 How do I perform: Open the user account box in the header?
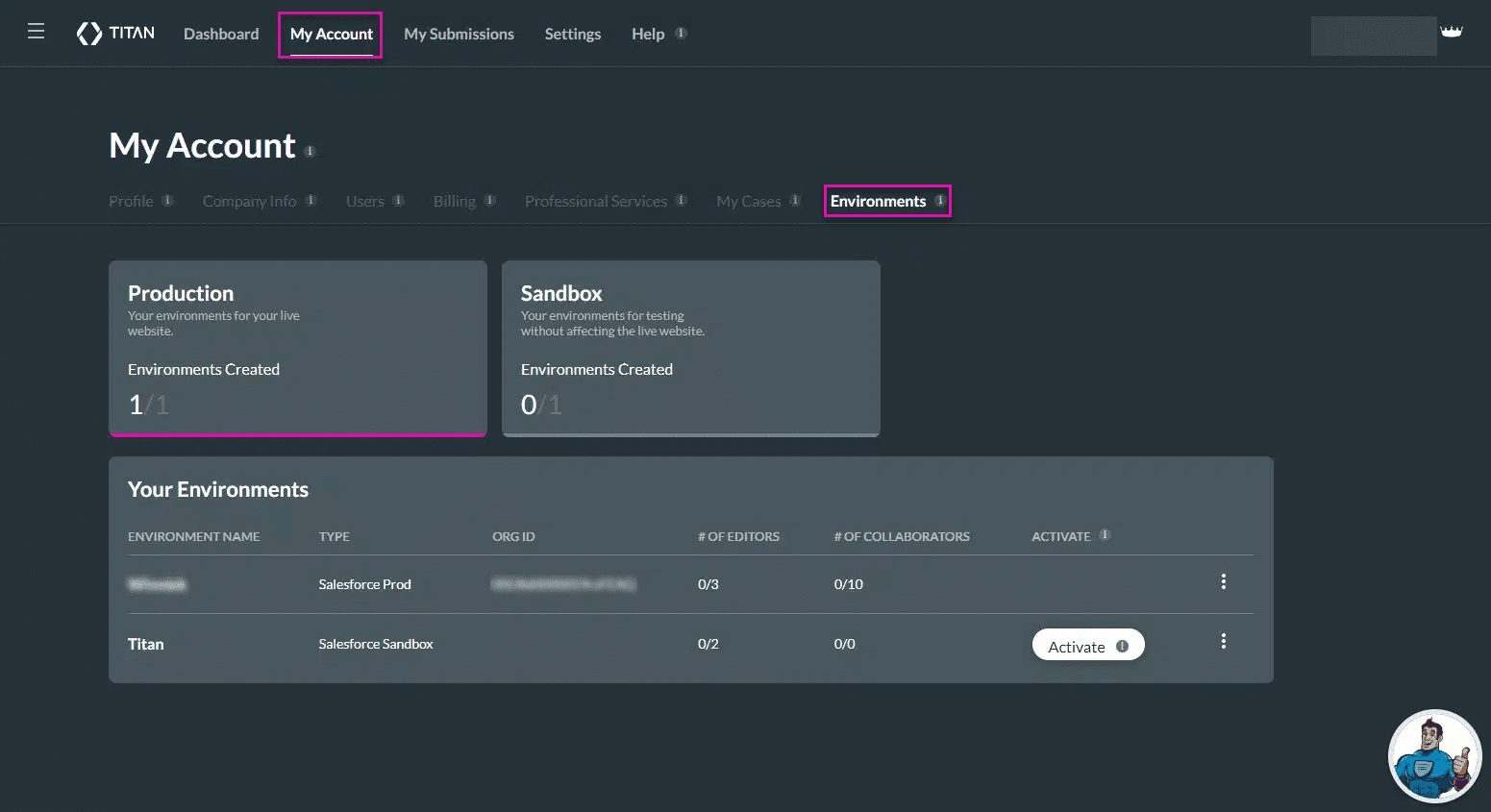tap(1373, 36)
